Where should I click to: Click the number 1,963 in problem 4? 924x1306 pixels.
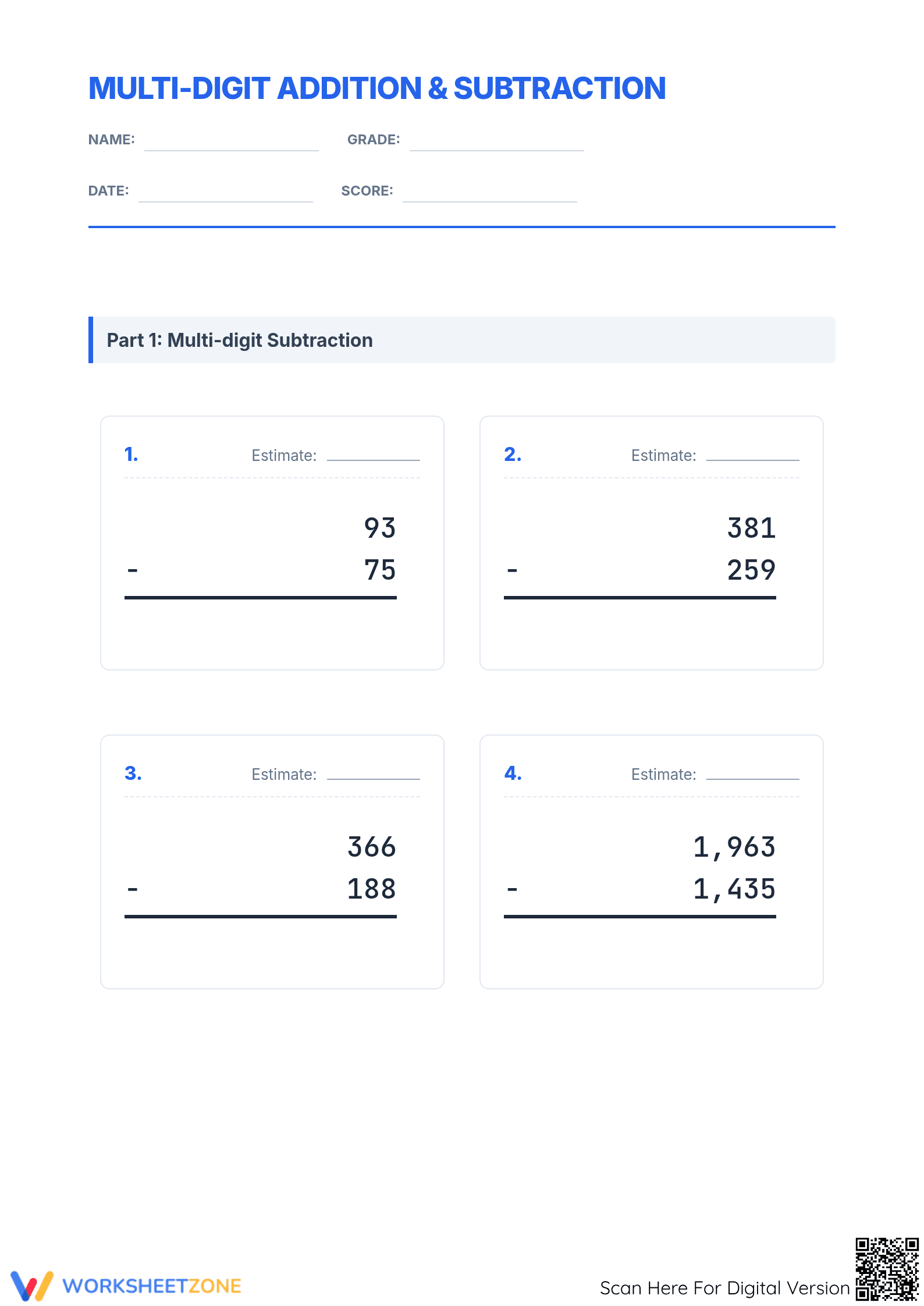[734, 847]
